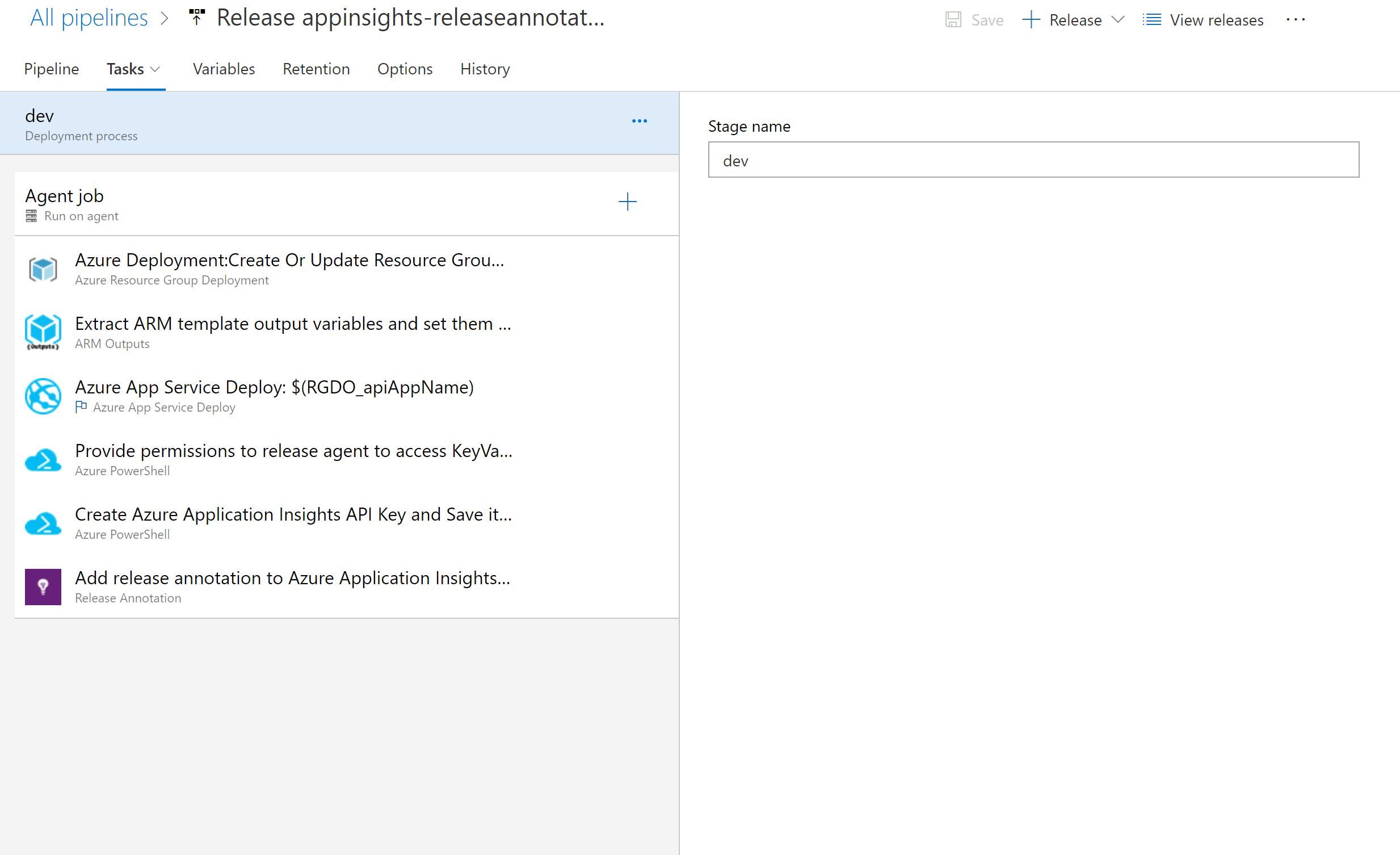Viewport: 1400px width, 855px height.
Task: Select the Azure Resource Group Deployment task icon
Action: [x=43, y=270]
